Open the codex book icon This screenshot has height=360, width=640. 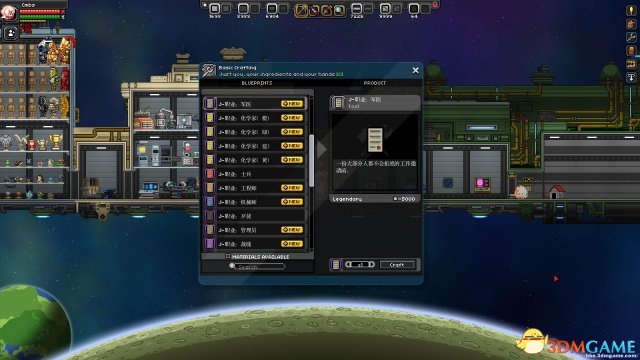point(631,51)
